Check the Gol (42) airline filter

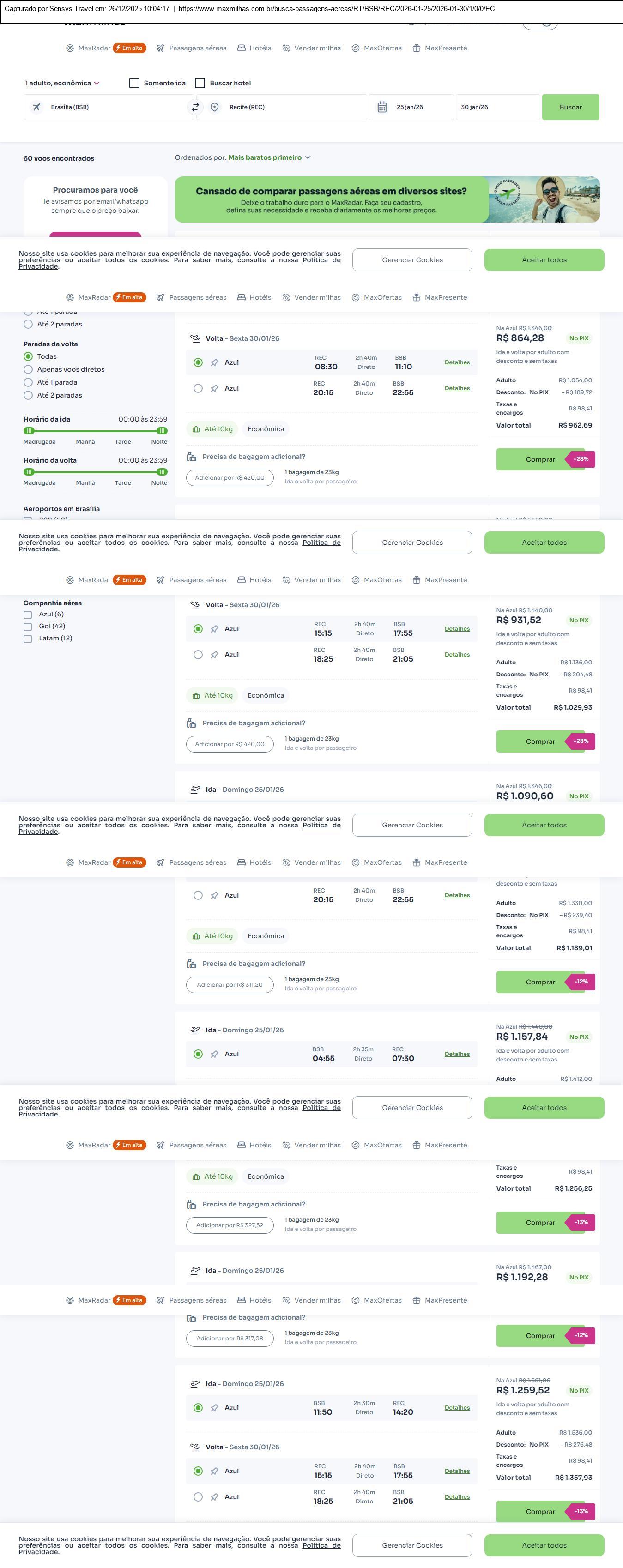coord(27,627)
